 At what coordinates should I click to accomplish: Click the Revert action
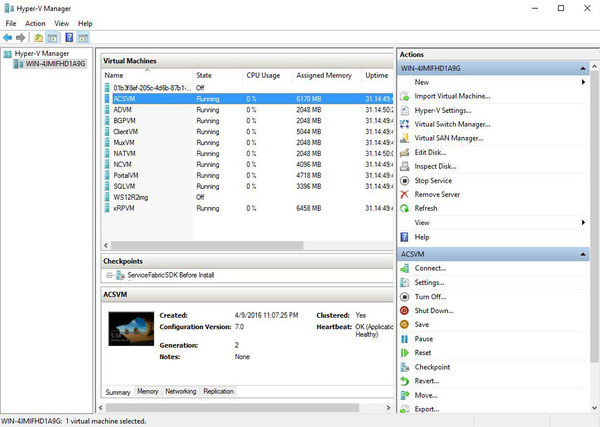pyautogui.click(x=427, y=381)
